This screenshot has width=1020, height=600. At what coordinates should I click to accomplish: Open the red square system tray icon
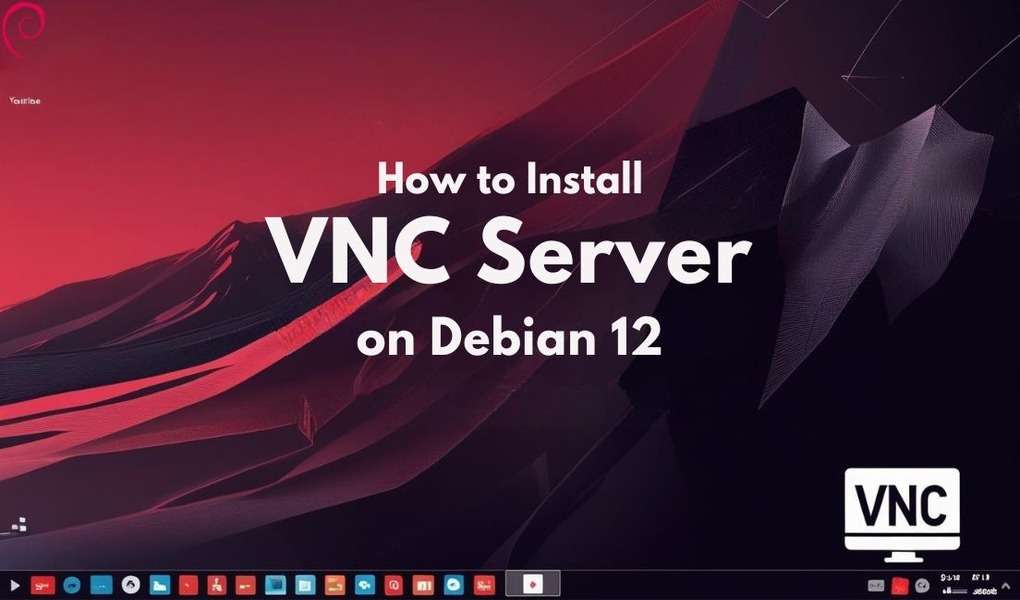click(900, 586)
